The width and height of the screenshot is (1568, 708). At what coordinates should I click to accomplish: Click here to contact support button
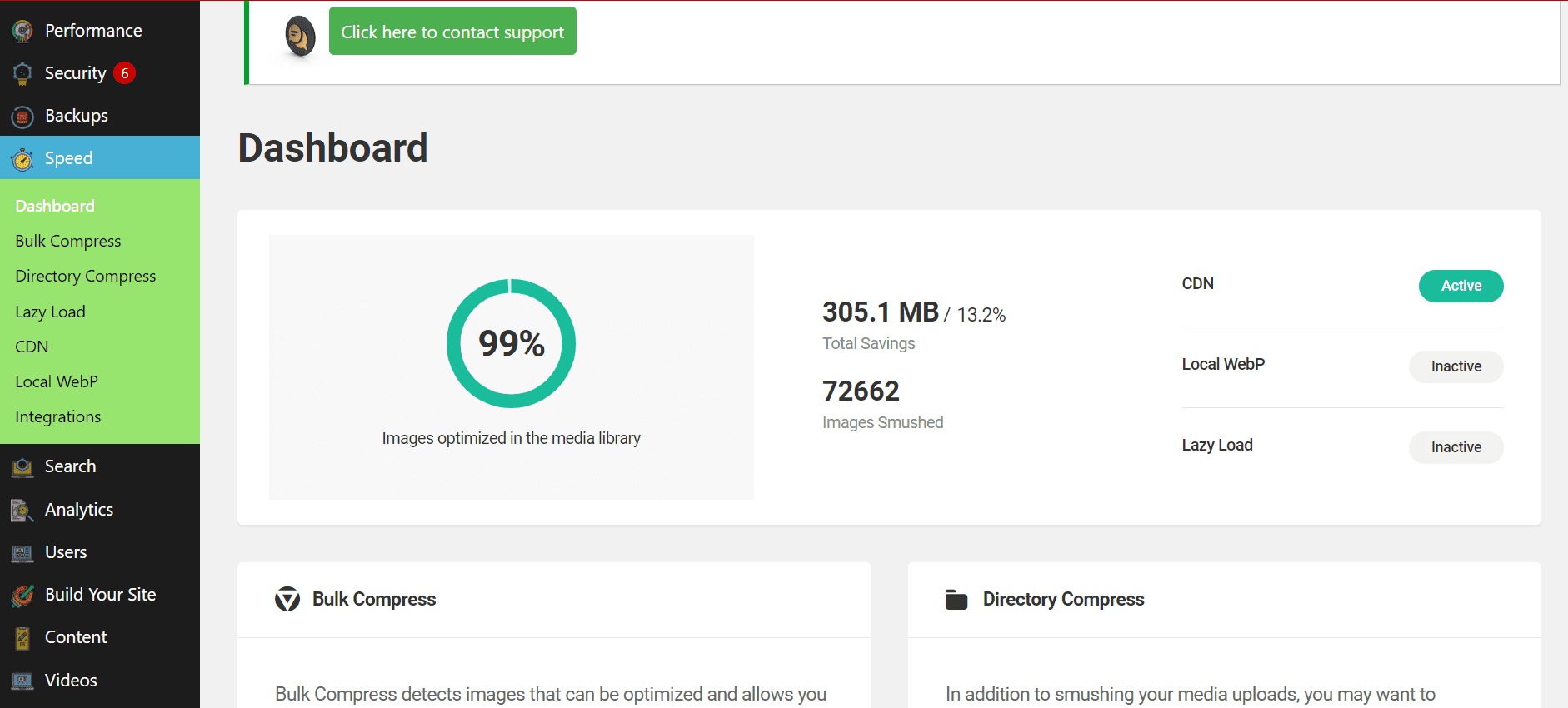coord(452,32)
